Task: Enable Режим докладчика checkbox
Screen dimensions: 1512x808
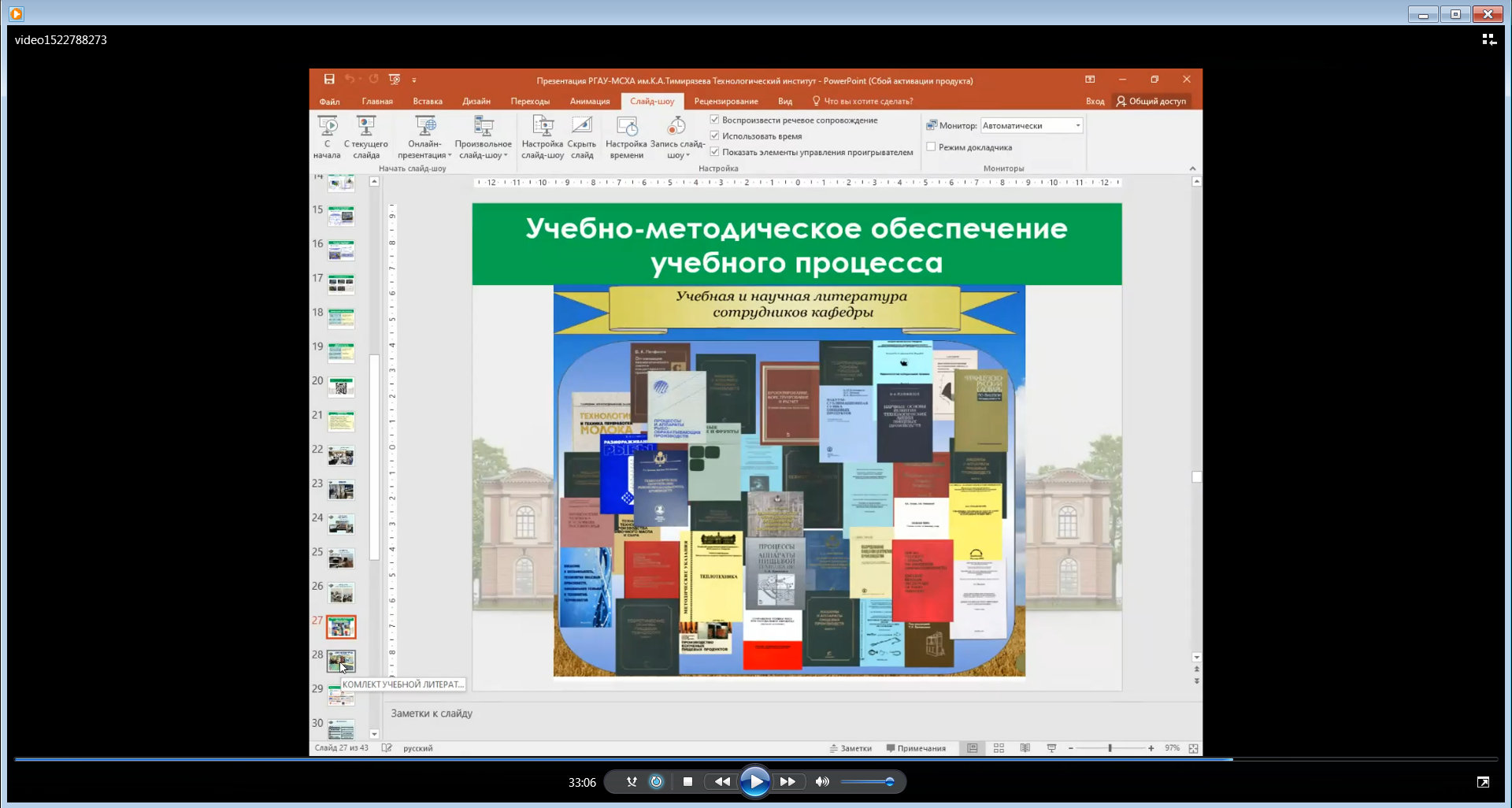Action: coord(931,147)
